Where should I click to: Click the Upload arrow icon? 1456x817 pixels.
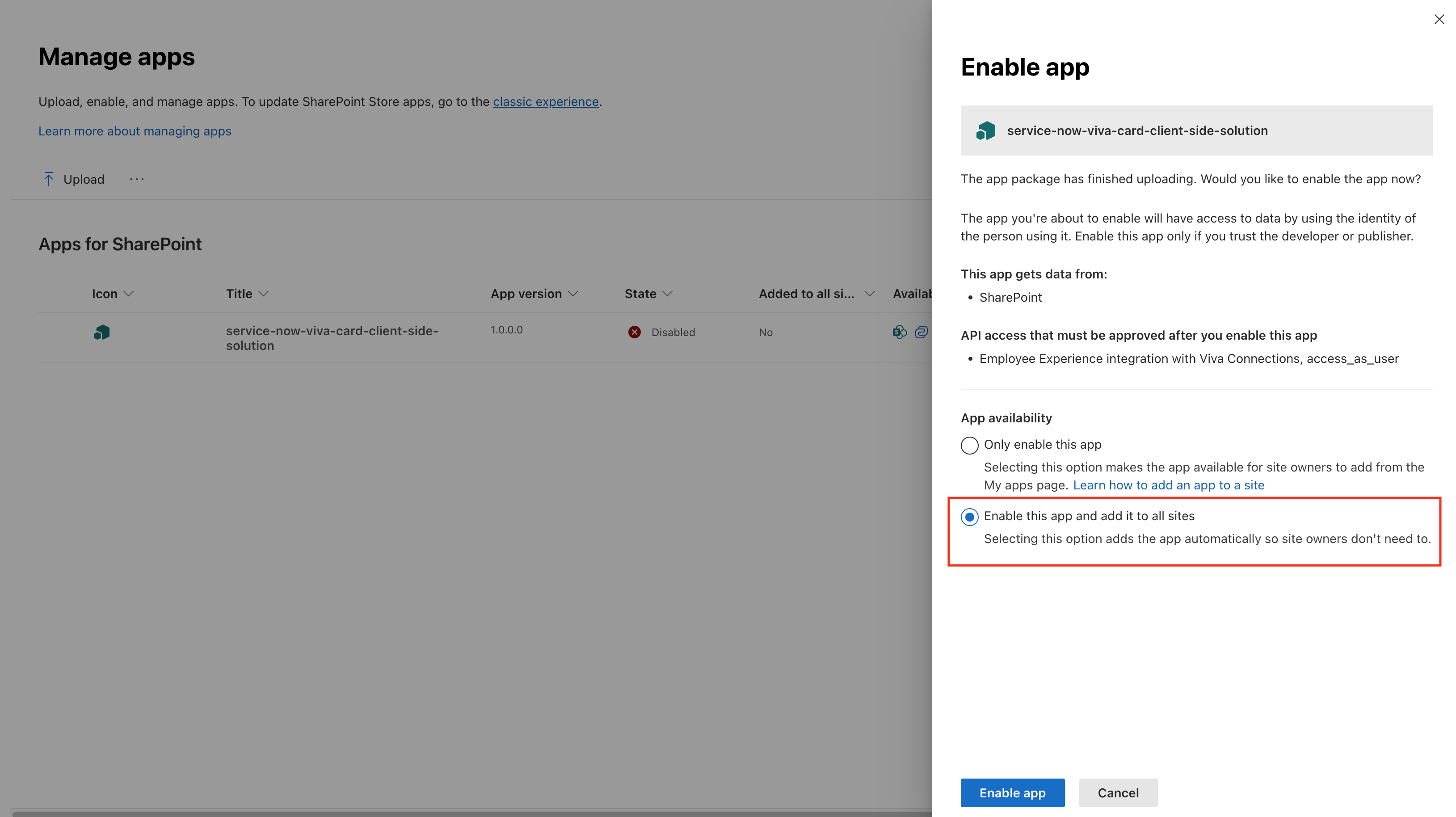pos(49,179)
